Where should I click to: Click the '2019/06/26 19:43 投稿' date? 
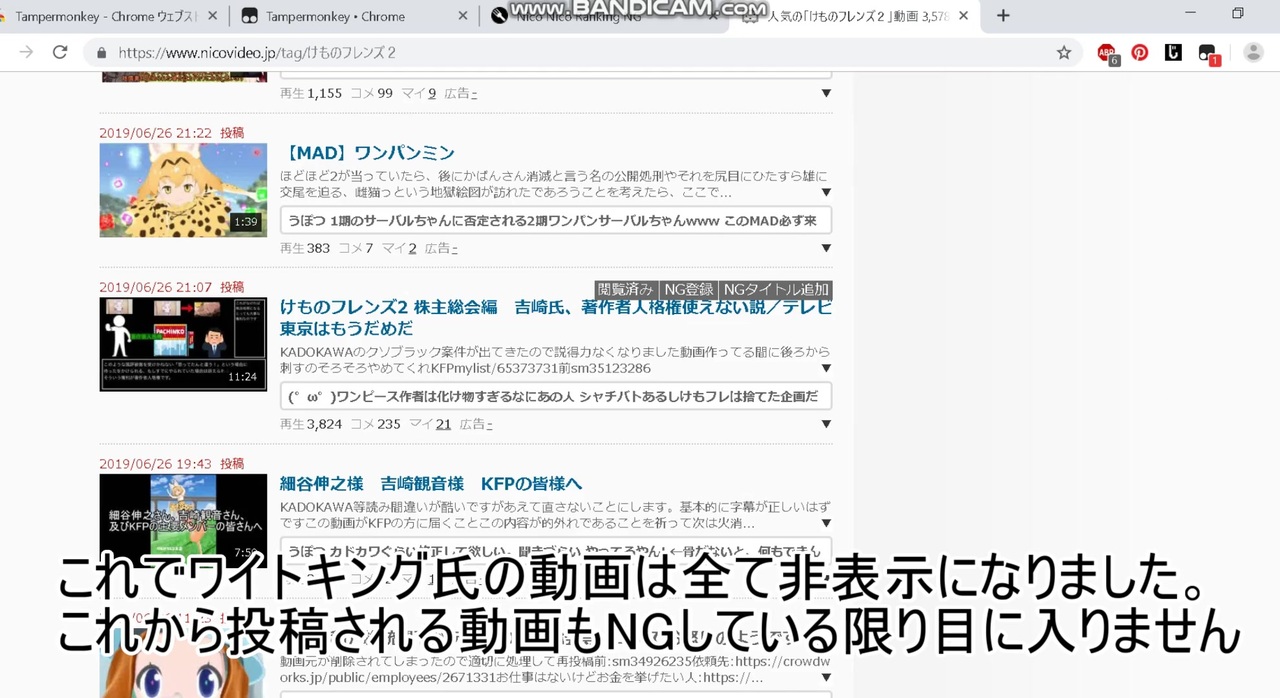(171, 464)
